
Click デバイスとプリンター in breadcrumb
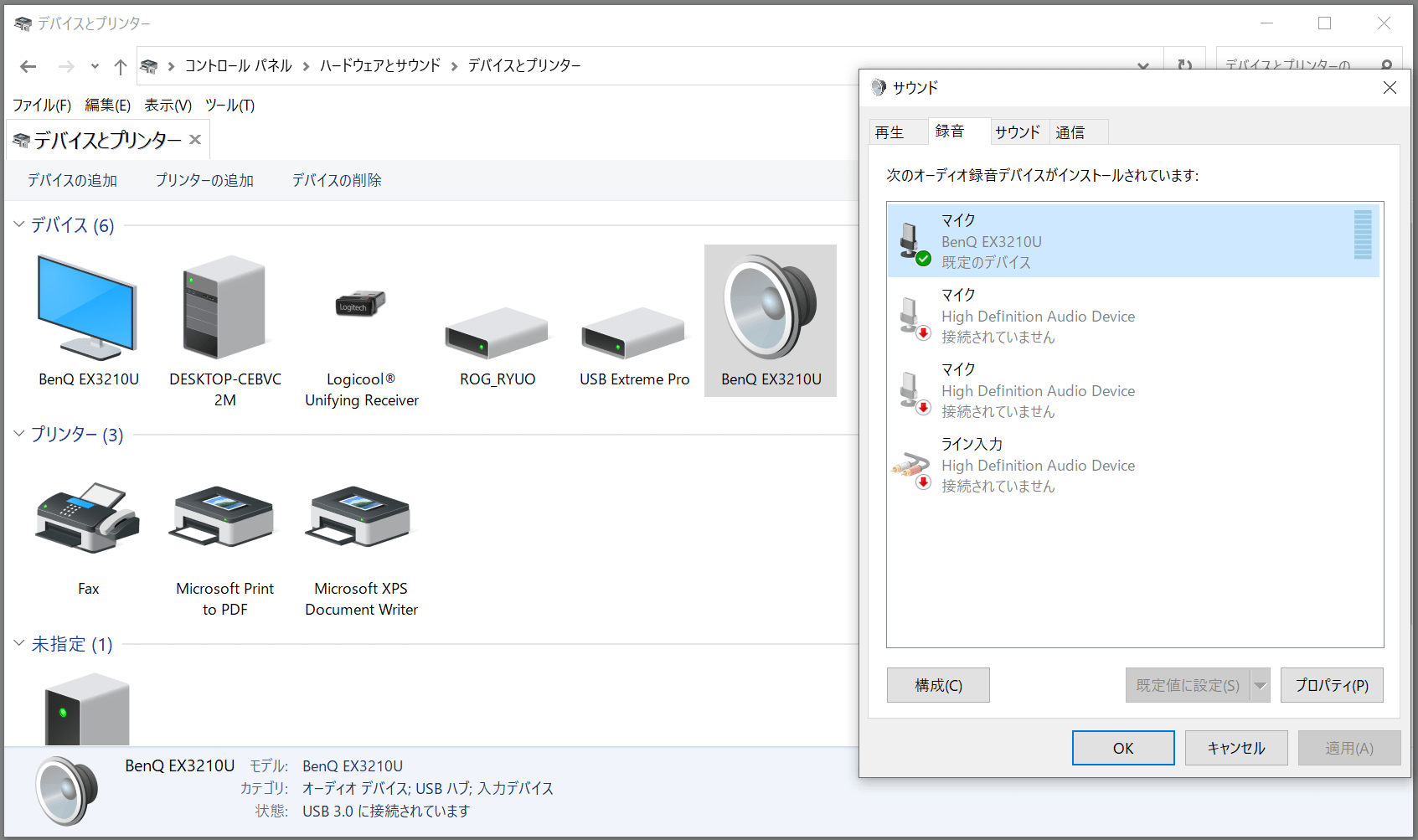click(524, 66)
